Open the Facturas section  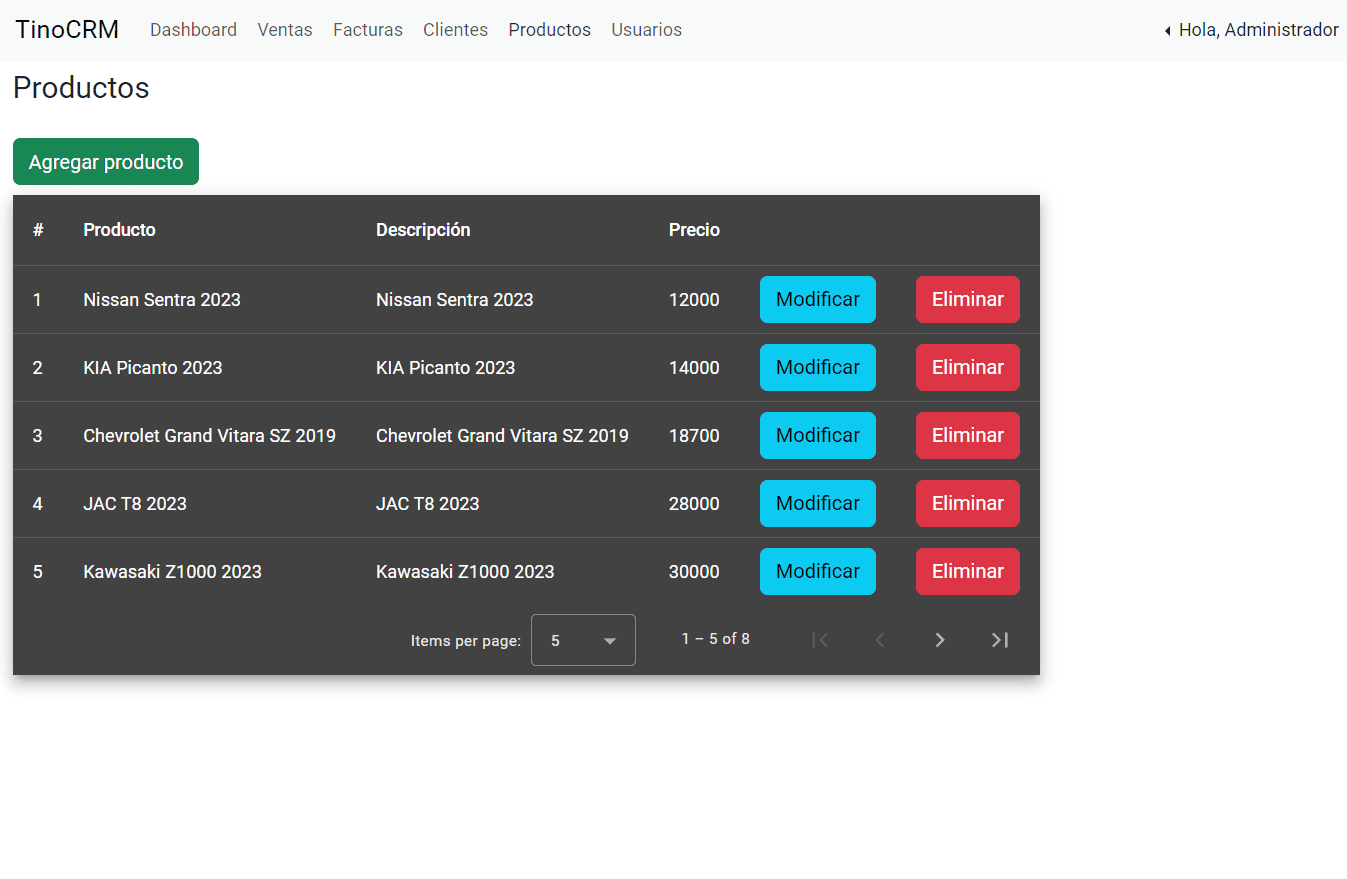[368, 30]
